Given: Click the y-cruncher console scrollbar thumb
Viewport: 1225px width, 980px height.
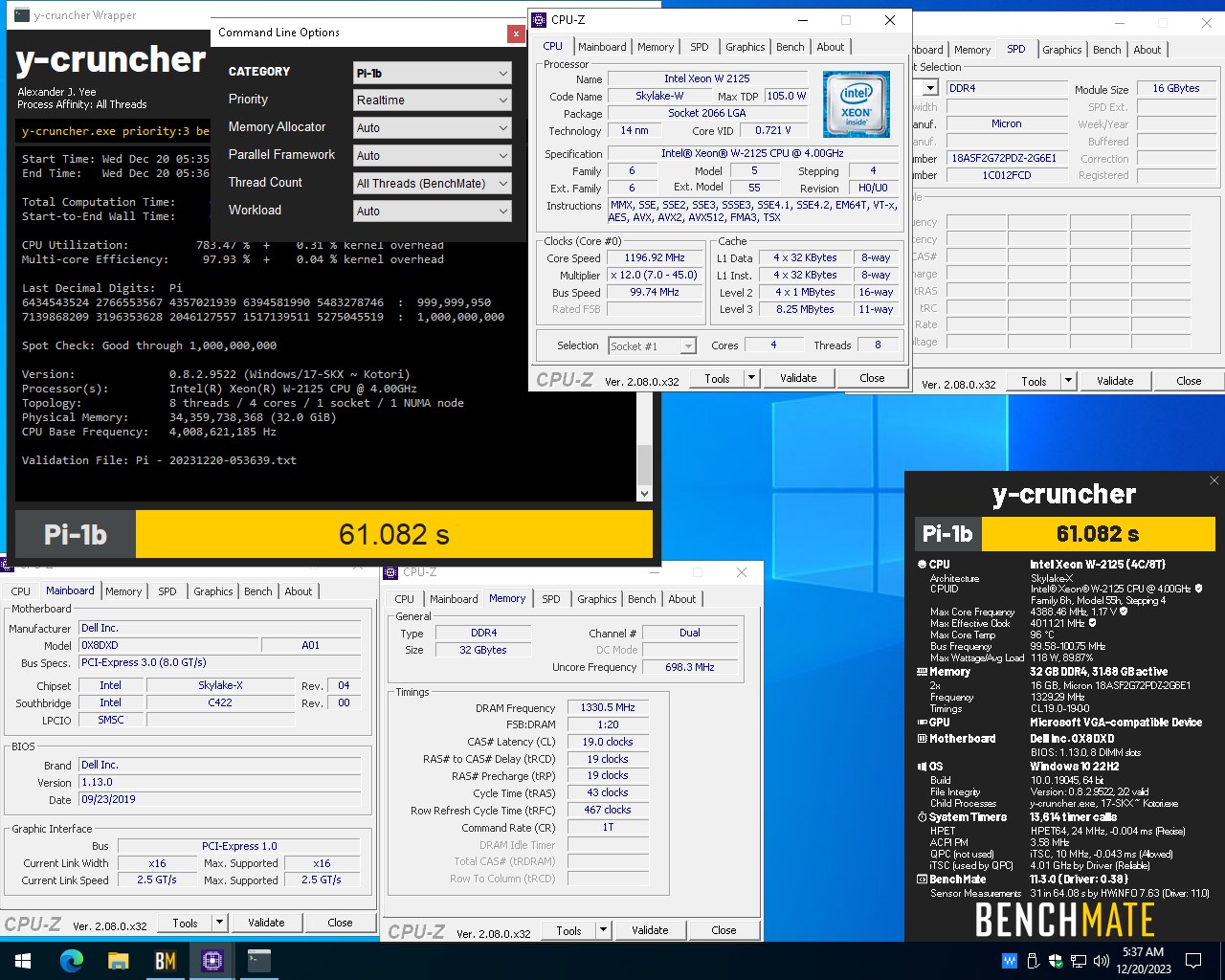Looking at the screenshot, I should tap(644, 464).
